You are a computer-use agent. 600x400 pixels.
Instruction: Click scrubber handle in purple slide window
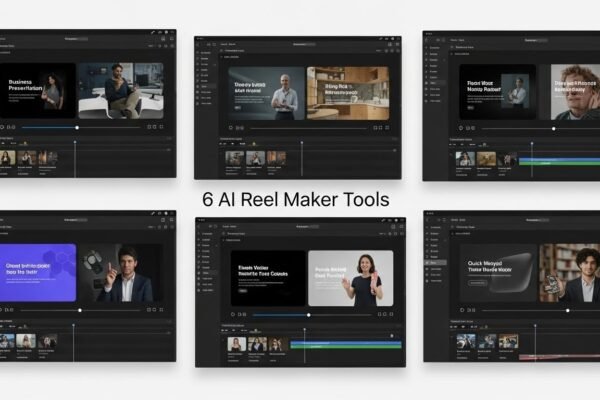(x=80, y=310)
